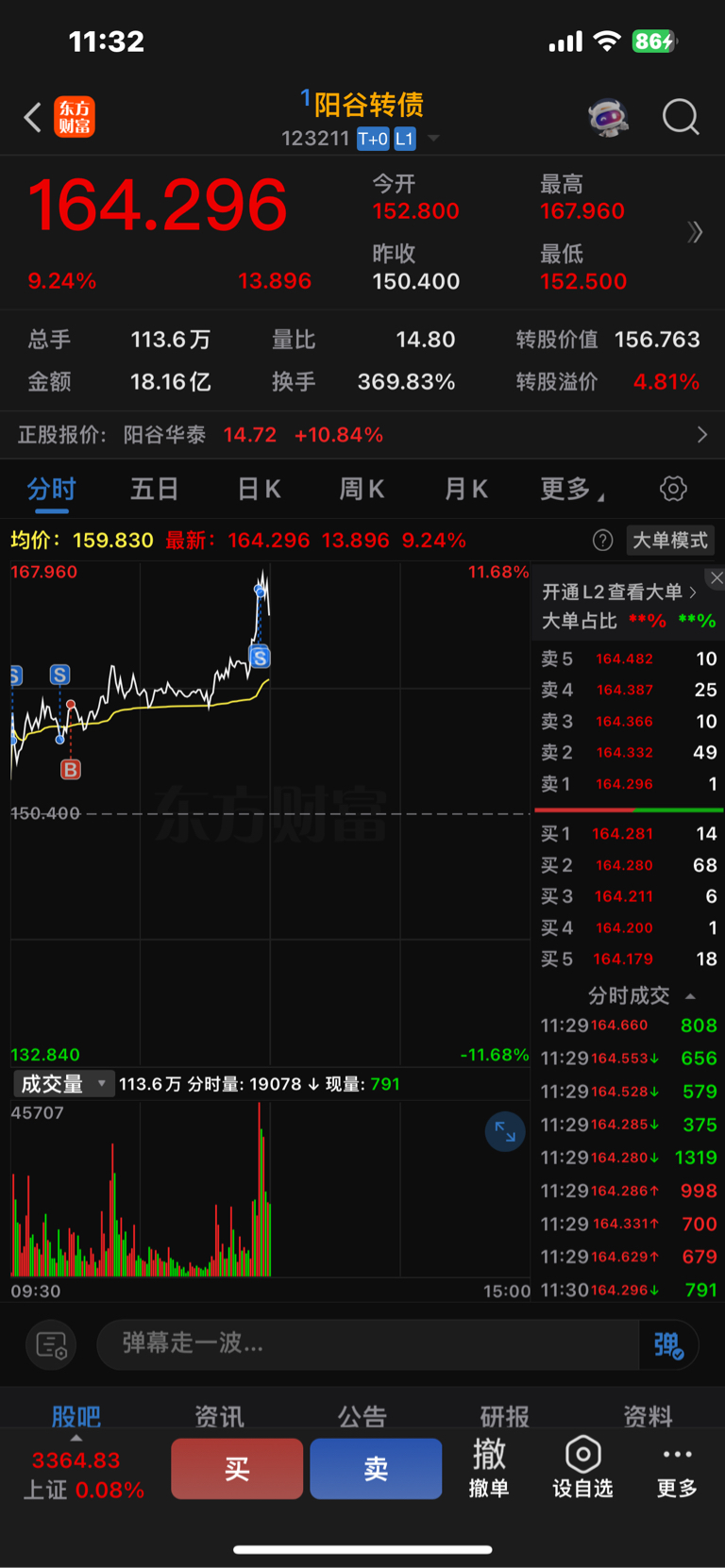Tap the back arrow icon
Screen dimensions: 725x1568
click(32, 118)
